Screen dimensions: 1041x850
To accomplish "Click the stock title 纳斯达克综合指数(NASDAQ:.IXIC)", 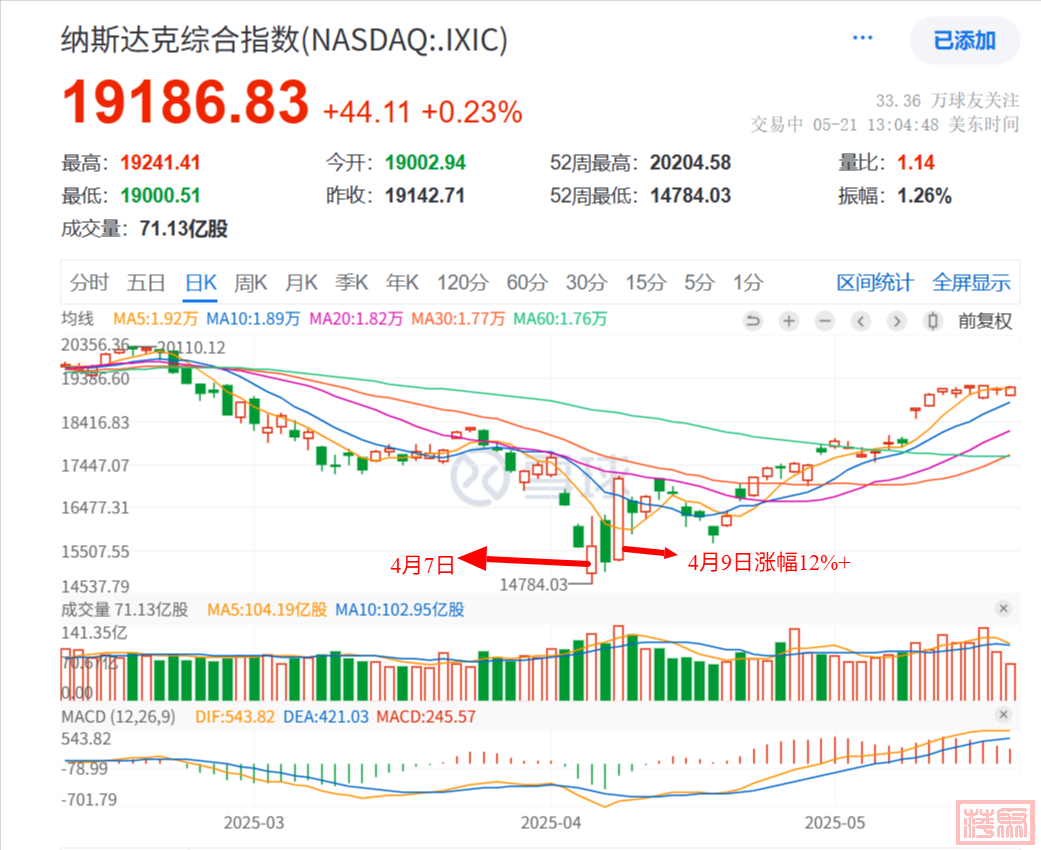I will click(284, 40).
